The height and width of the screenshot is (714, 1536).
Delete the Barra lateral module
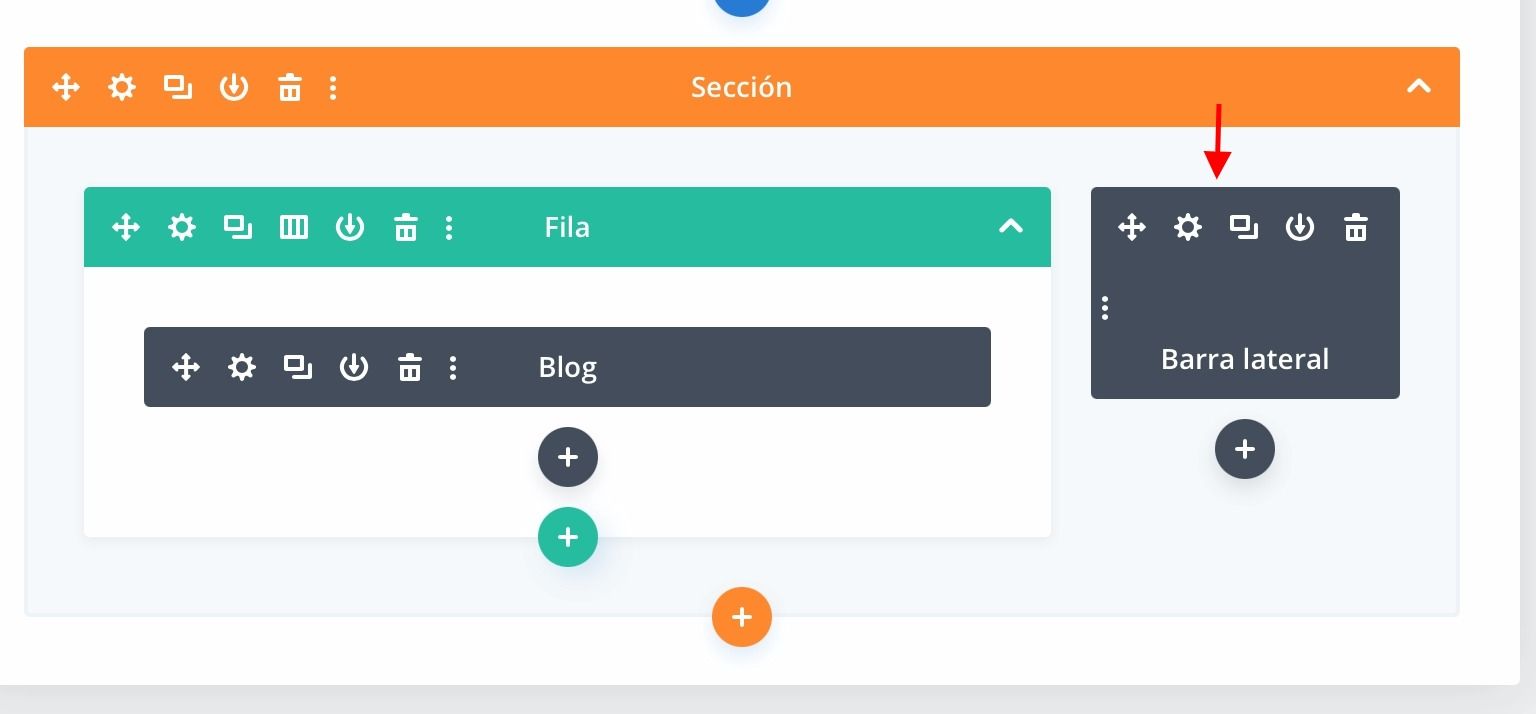[1356, 228]
